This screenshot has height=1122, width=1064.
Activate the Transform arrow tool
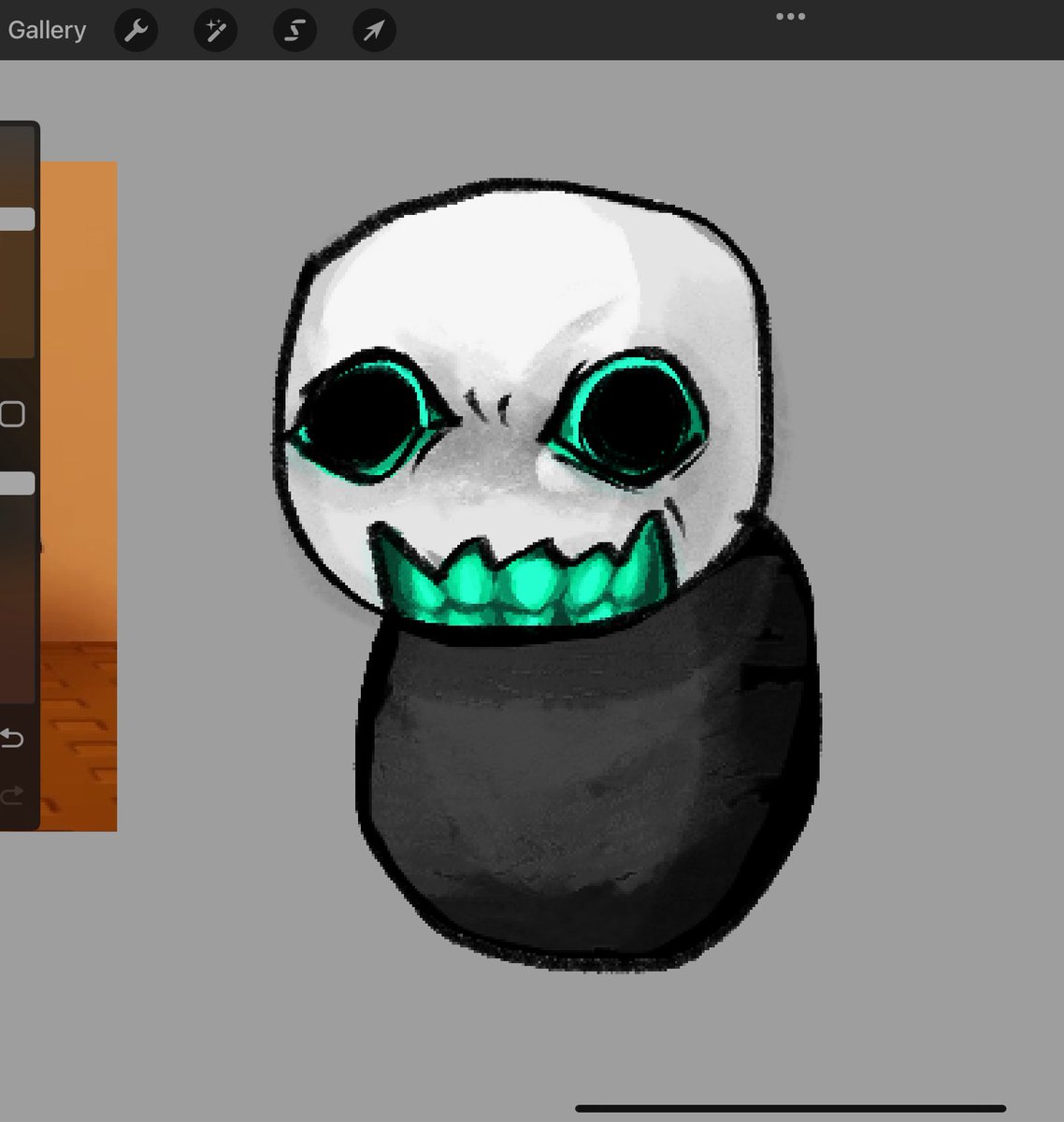point(374,32)
